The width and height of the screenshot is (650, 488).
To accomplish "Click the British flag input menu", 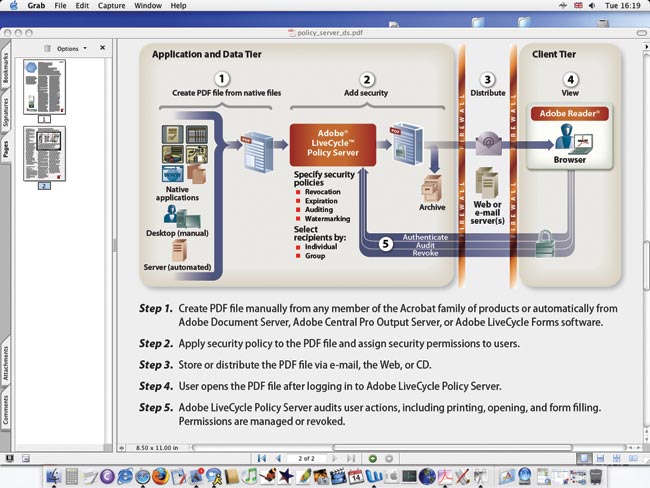I will (578, 5).
